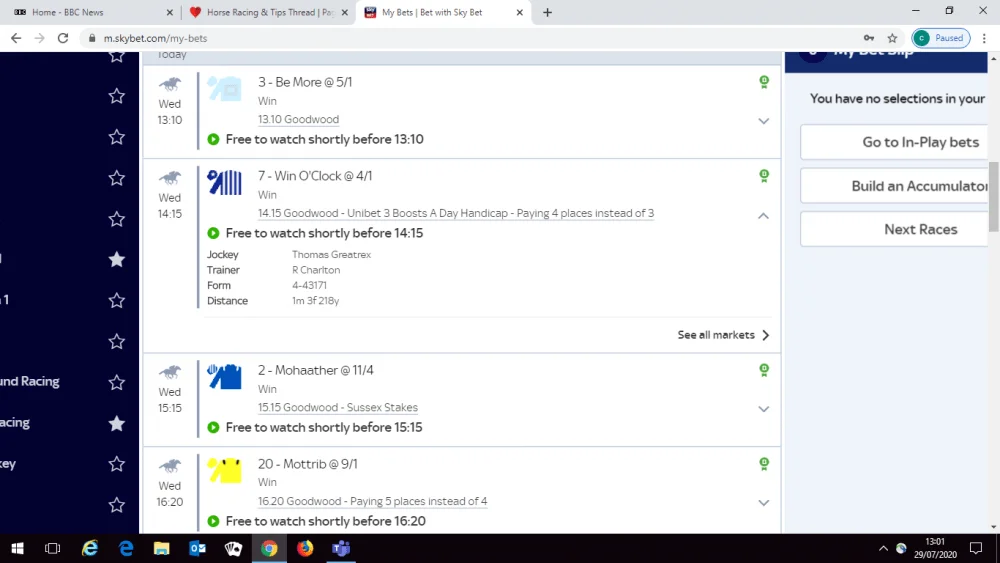1000x563 pixels.
Task: Click the jockey name Thomas Greatrex
Action: (331, 254)
